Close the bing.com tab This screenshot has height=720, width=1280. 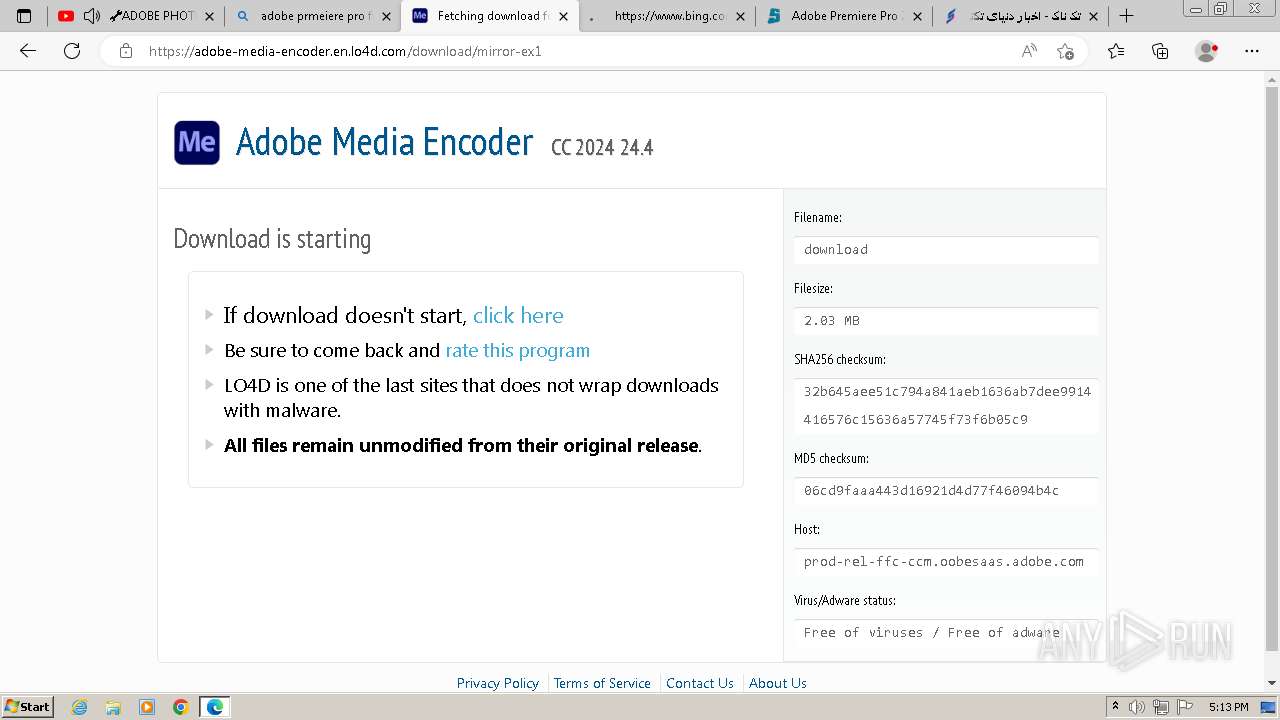pyautogui.click(x=740, y=16)
